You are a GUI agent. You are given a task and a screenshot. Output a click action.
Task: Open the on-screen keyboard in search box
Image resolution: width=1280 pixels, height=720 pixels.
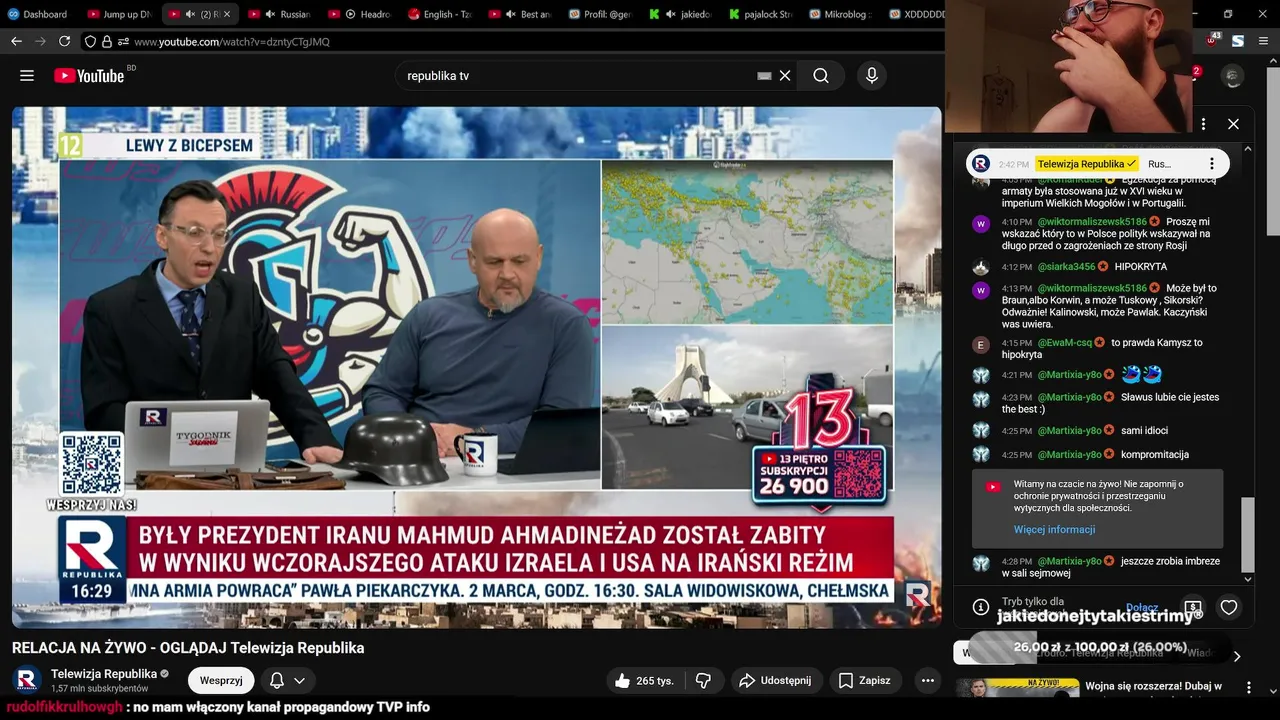coord(764,76)
